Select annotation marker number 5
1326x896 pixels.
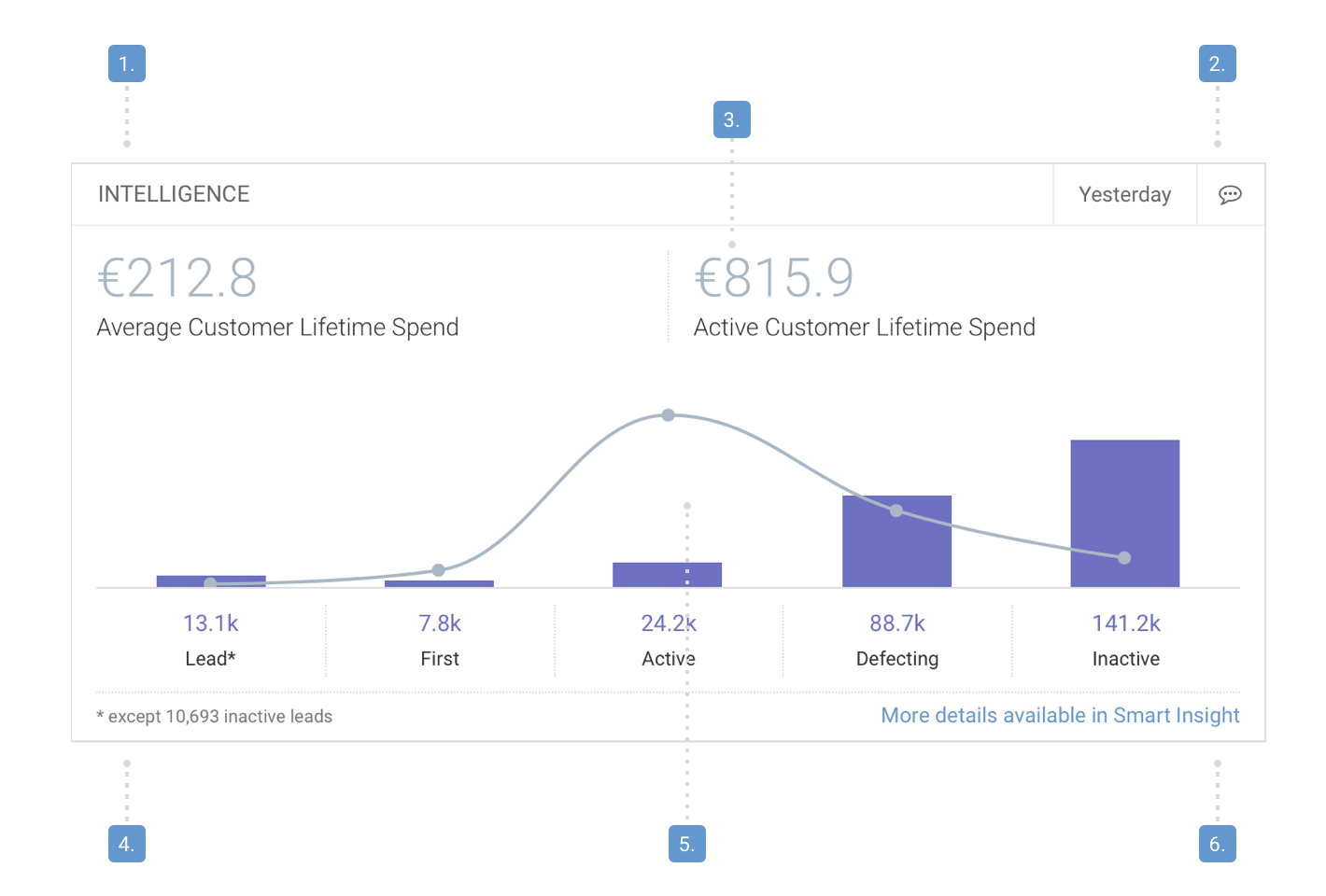[686, 844]
